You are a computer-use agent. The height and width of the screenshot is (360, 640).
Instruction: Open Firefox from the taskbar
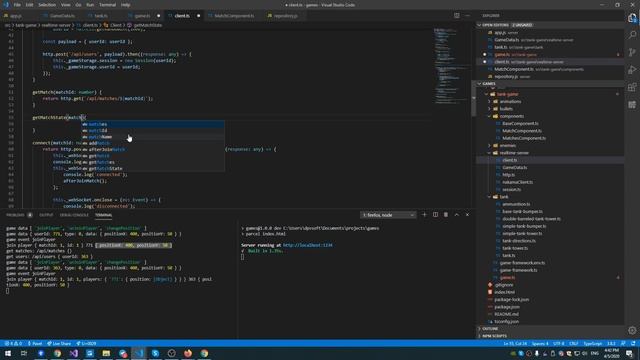coord(188,353)
